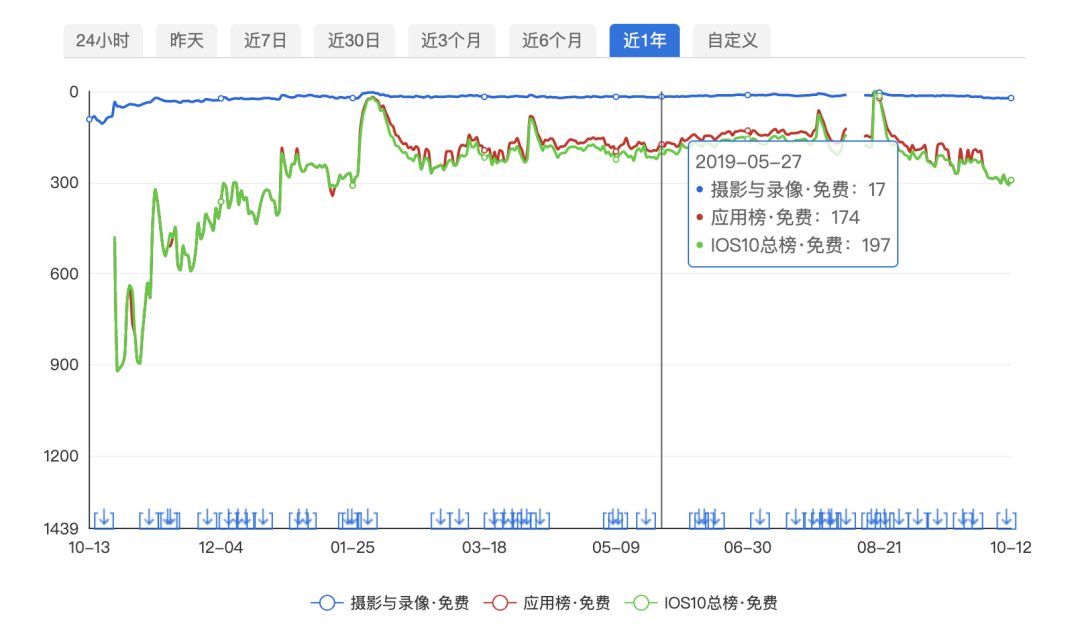Click the green dot icon beside IOS10总榜·免费 in tooltip
This screenshot has width=1080, height=637.
click(701, 244)
